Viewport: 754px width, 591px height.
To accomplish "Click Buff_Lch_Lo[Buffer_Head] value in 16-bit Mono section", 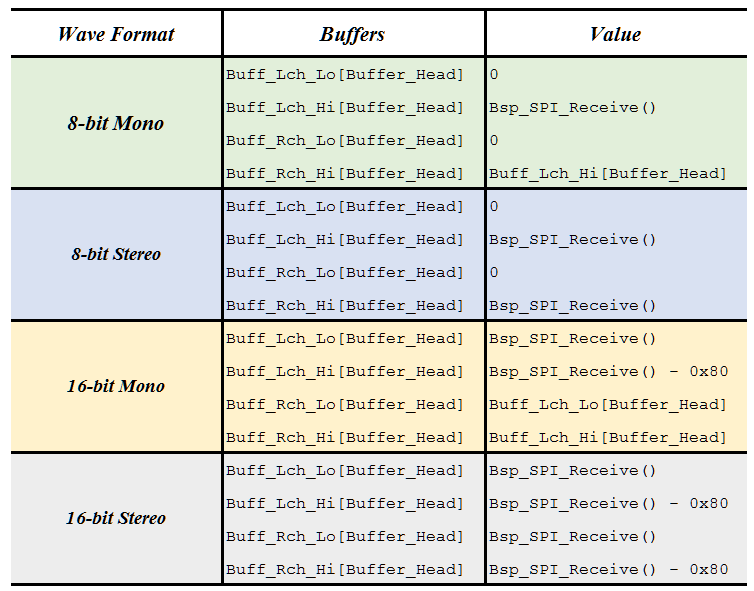I will (x=607, y=405).
